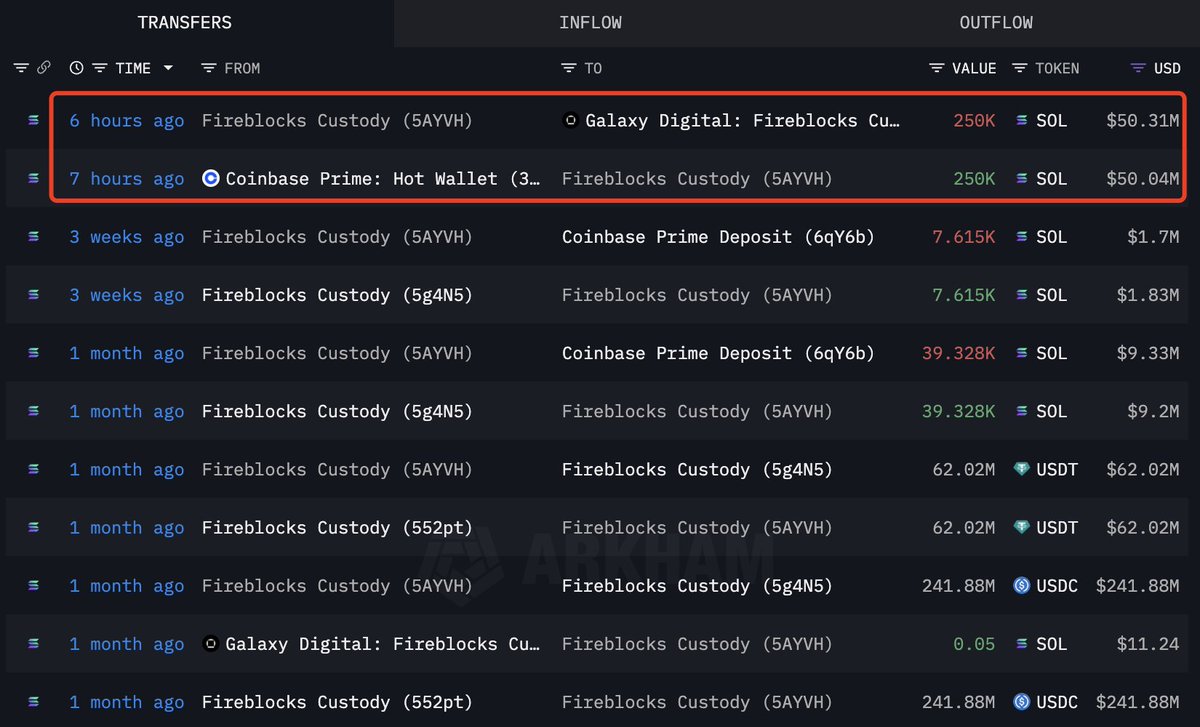Image resolution: width=1200 pixels, height=727 pixels.
Task: Open the TOKEN column filter
Action: point(1019,68)
